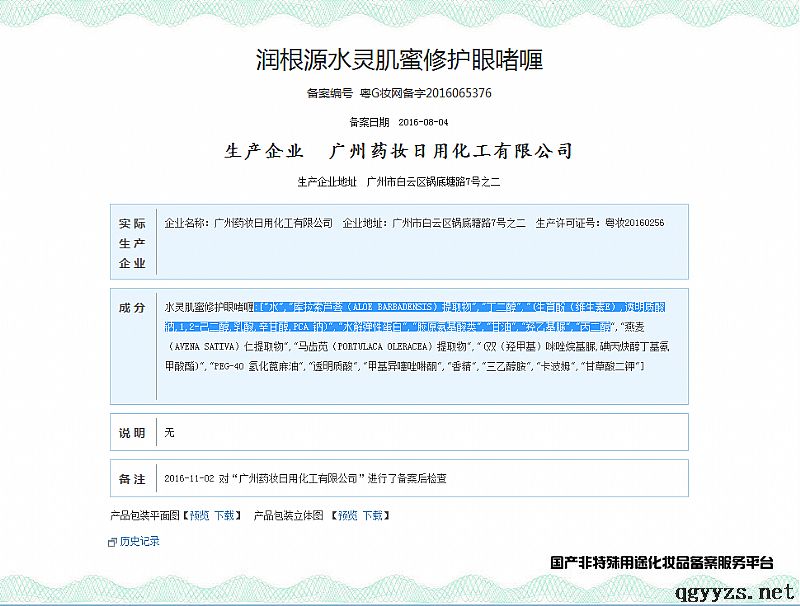
Task: Click the 2016-11-02 inspection remark text
Action: [x=304, y=479]
